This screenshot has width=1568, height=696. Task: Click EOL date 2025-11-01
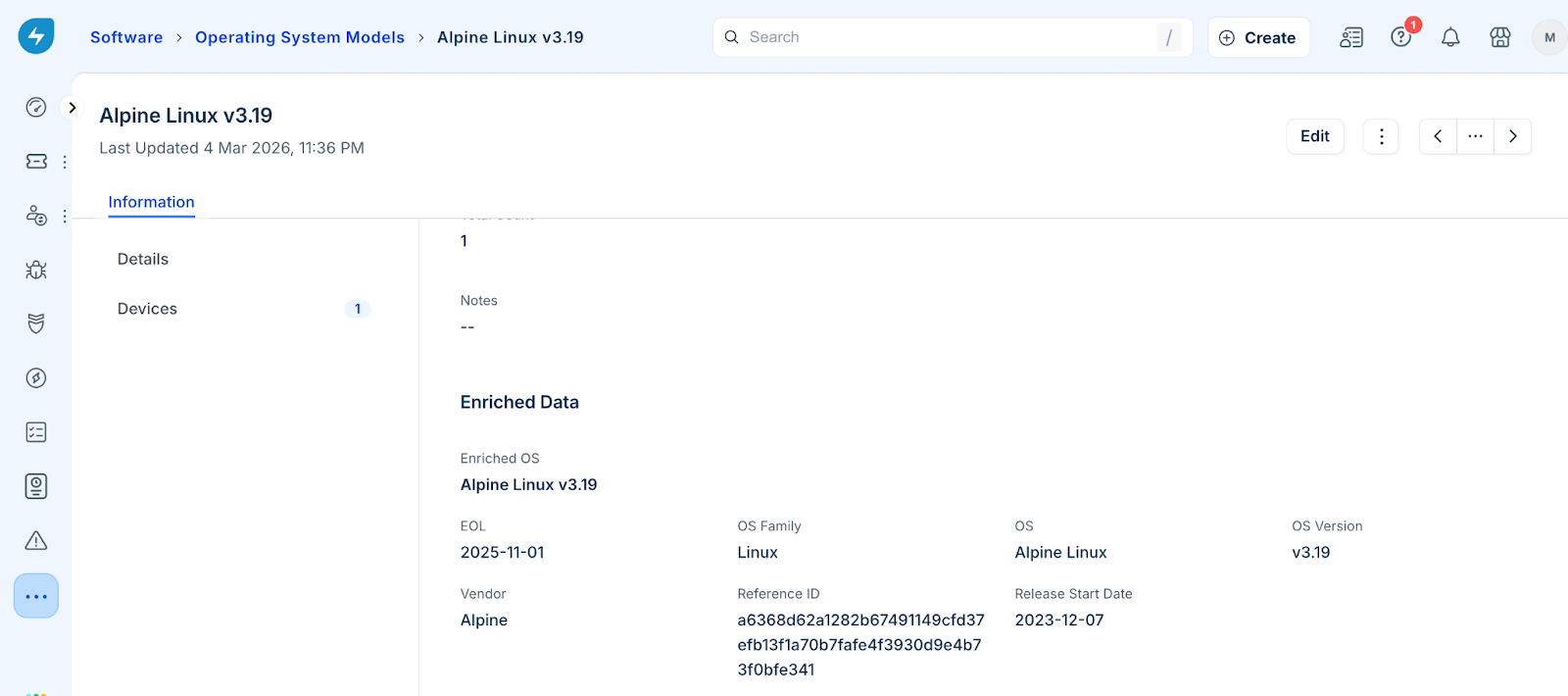(x=503, y=552)
